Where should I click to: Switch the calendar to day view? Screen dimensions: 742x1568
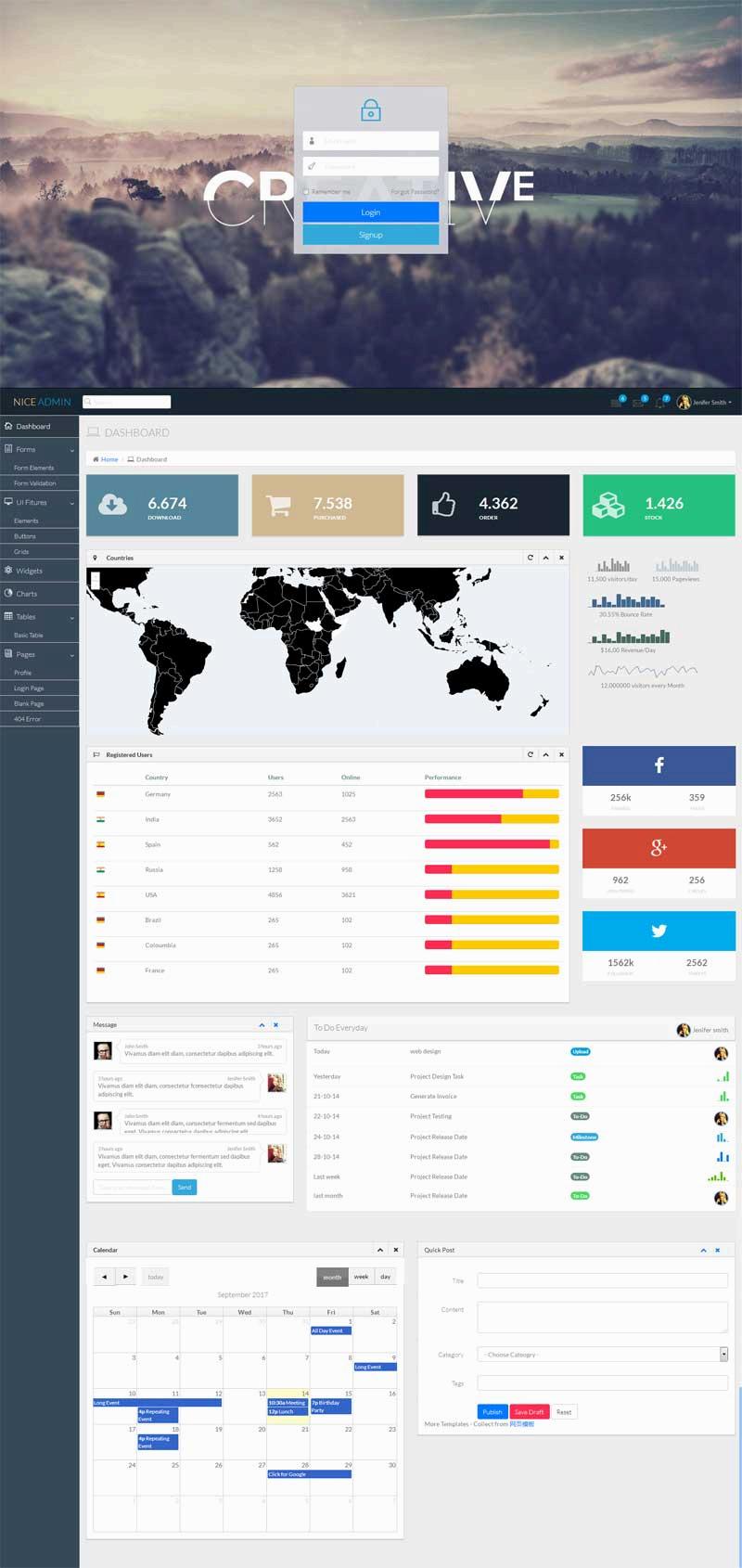click(x=385, y=1277)
